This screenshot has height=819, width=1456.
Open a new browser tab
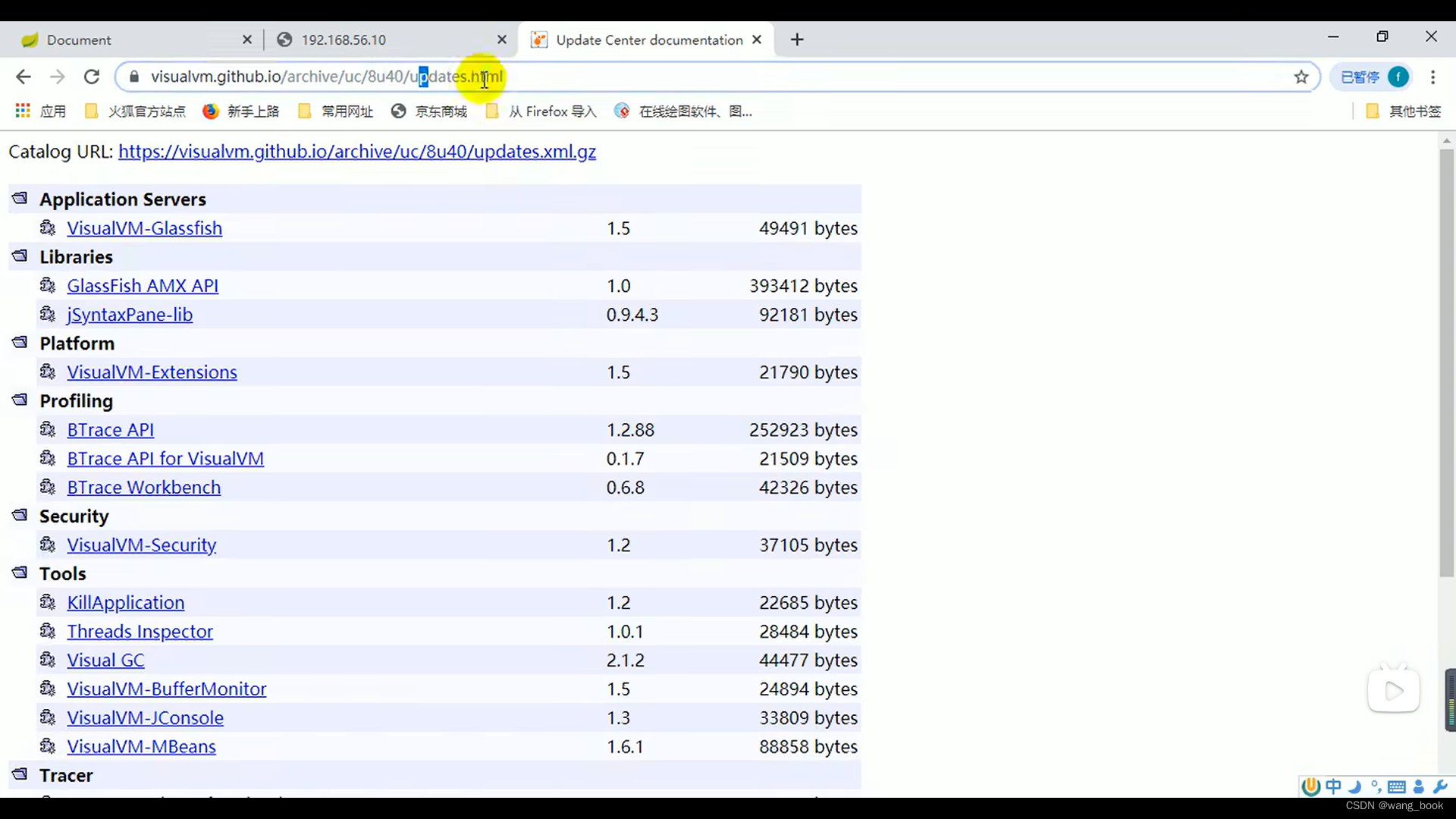pos(797,39)
